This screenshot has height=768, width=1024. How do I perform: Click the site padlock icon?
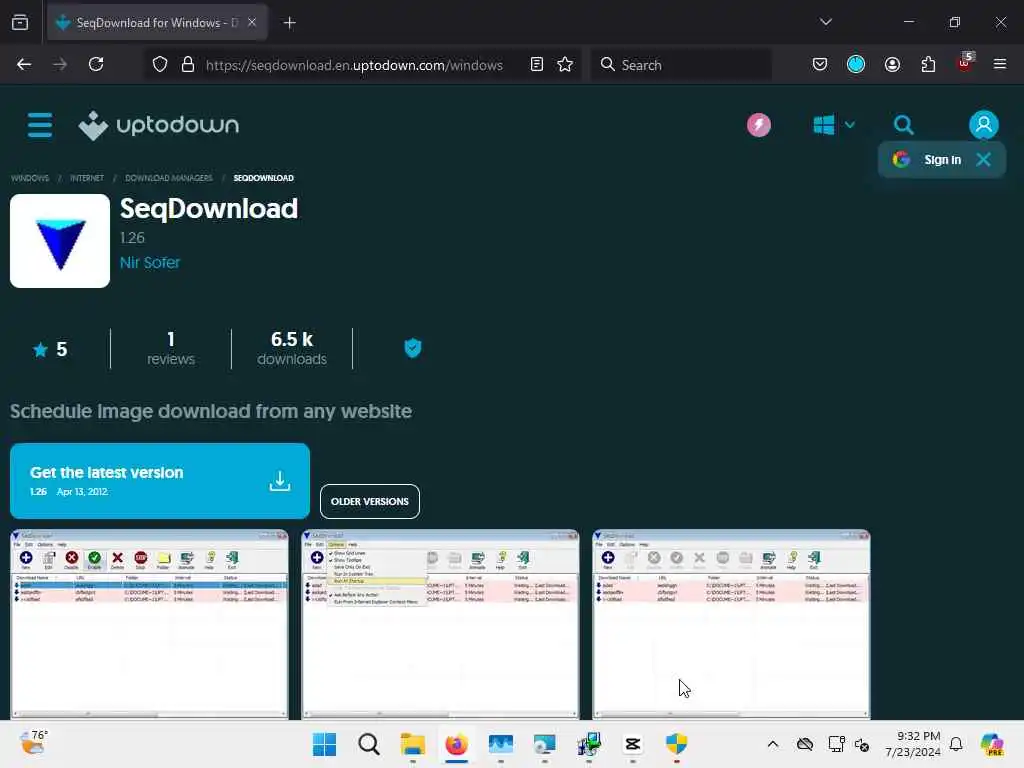click(x=188, y=65)
